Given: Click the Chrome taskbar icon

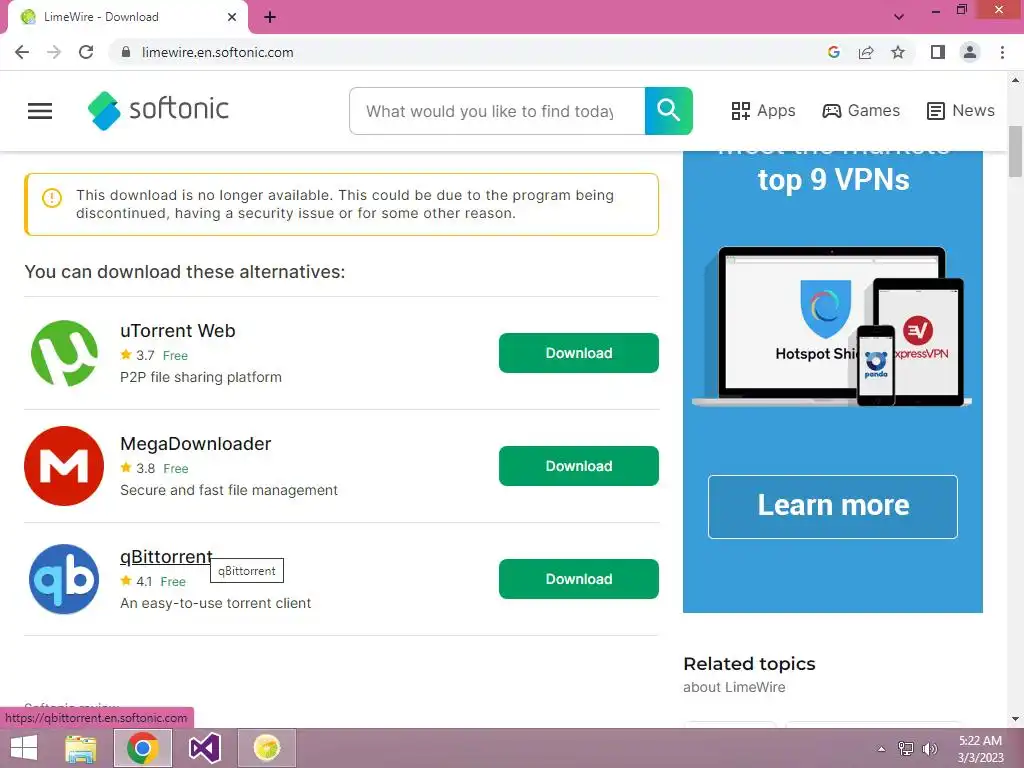Looking at the screenshot, I should 143,748.
